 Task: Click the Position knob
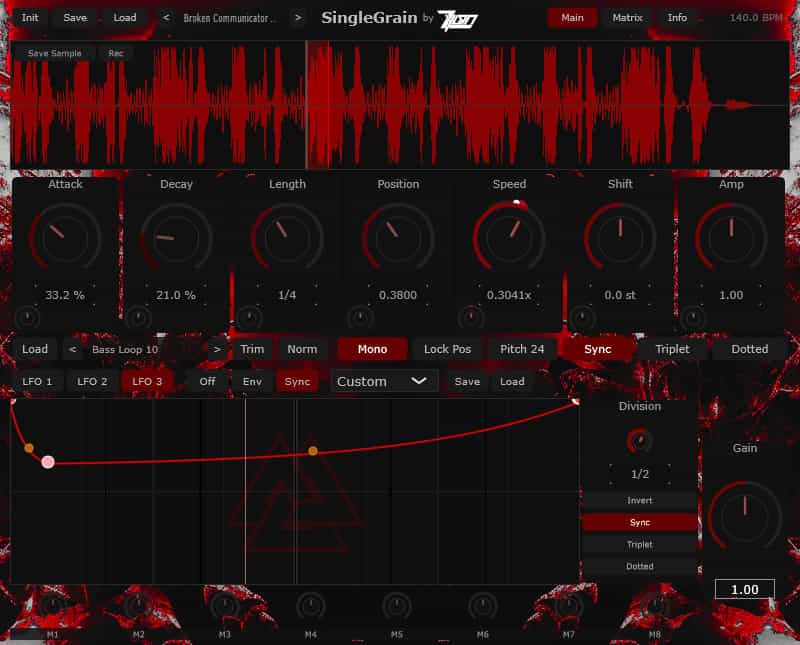coord(398,237)
